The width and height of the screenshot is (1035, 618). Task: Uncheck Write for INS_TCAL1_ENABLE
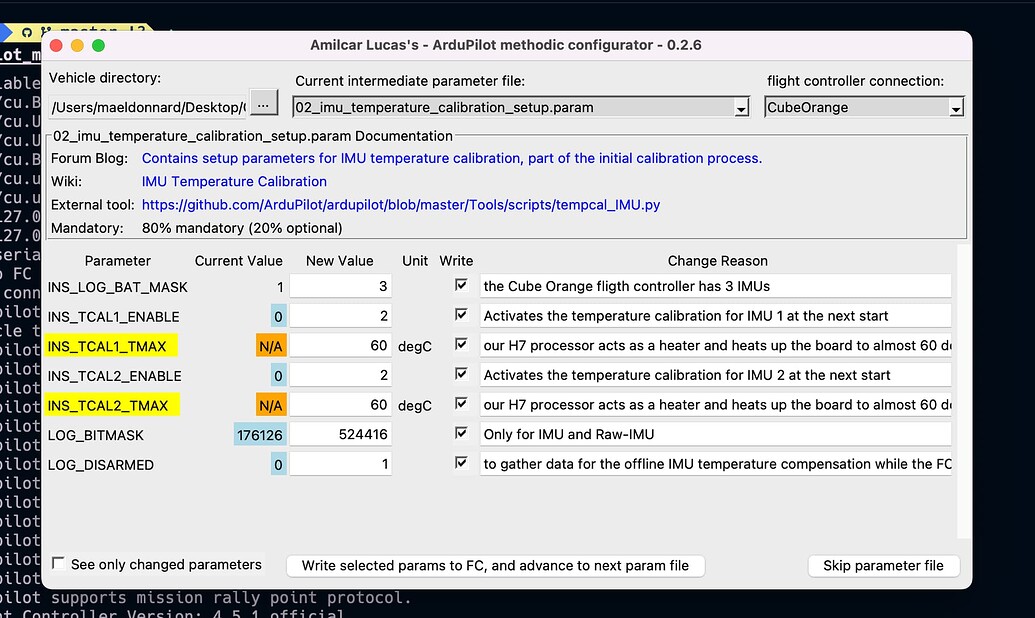[461, 314]
